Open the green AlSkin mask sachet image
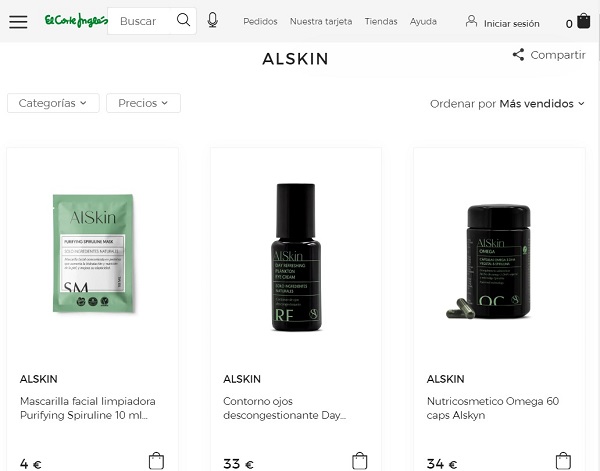600x471 pixels. click(93, 253)
